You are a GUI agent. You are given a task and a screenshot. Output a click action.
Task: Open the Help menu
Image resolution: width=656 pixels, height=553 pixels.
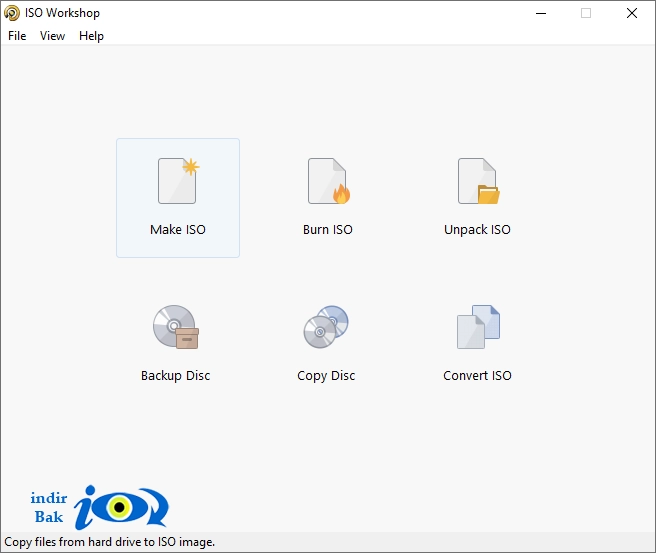pyautogui.click(x=91, y=36)
